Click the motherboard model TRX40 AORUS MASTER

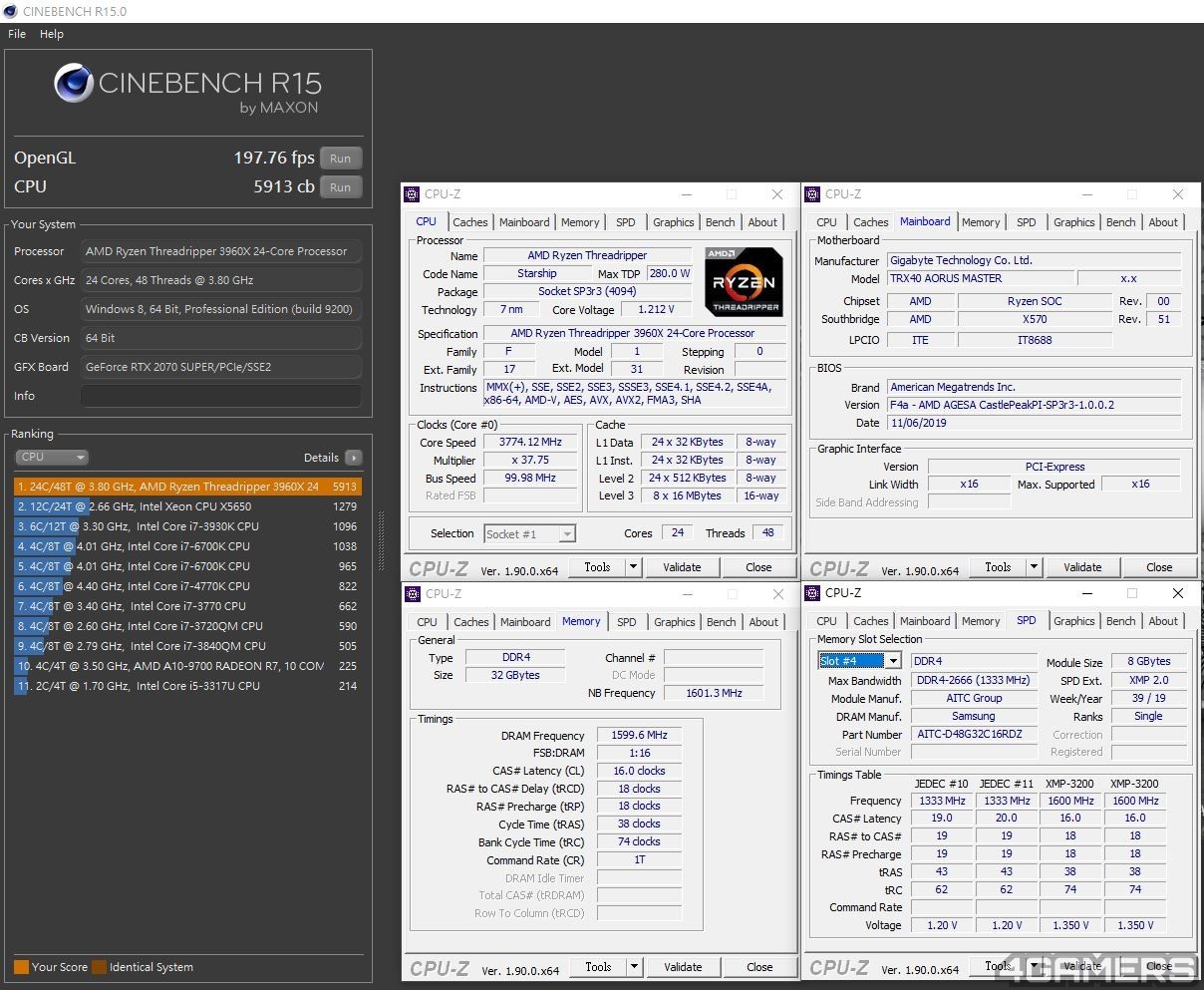point(980,278)
